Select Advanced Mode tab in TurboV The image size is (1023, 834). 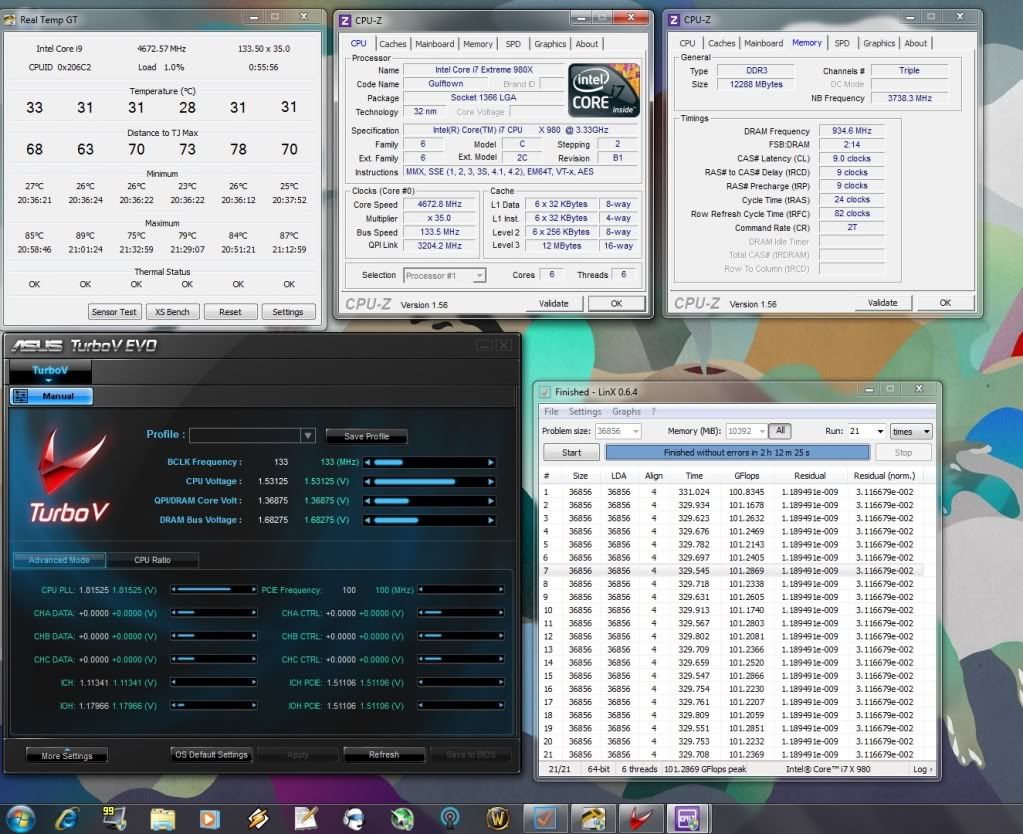[x=59, y=560]
